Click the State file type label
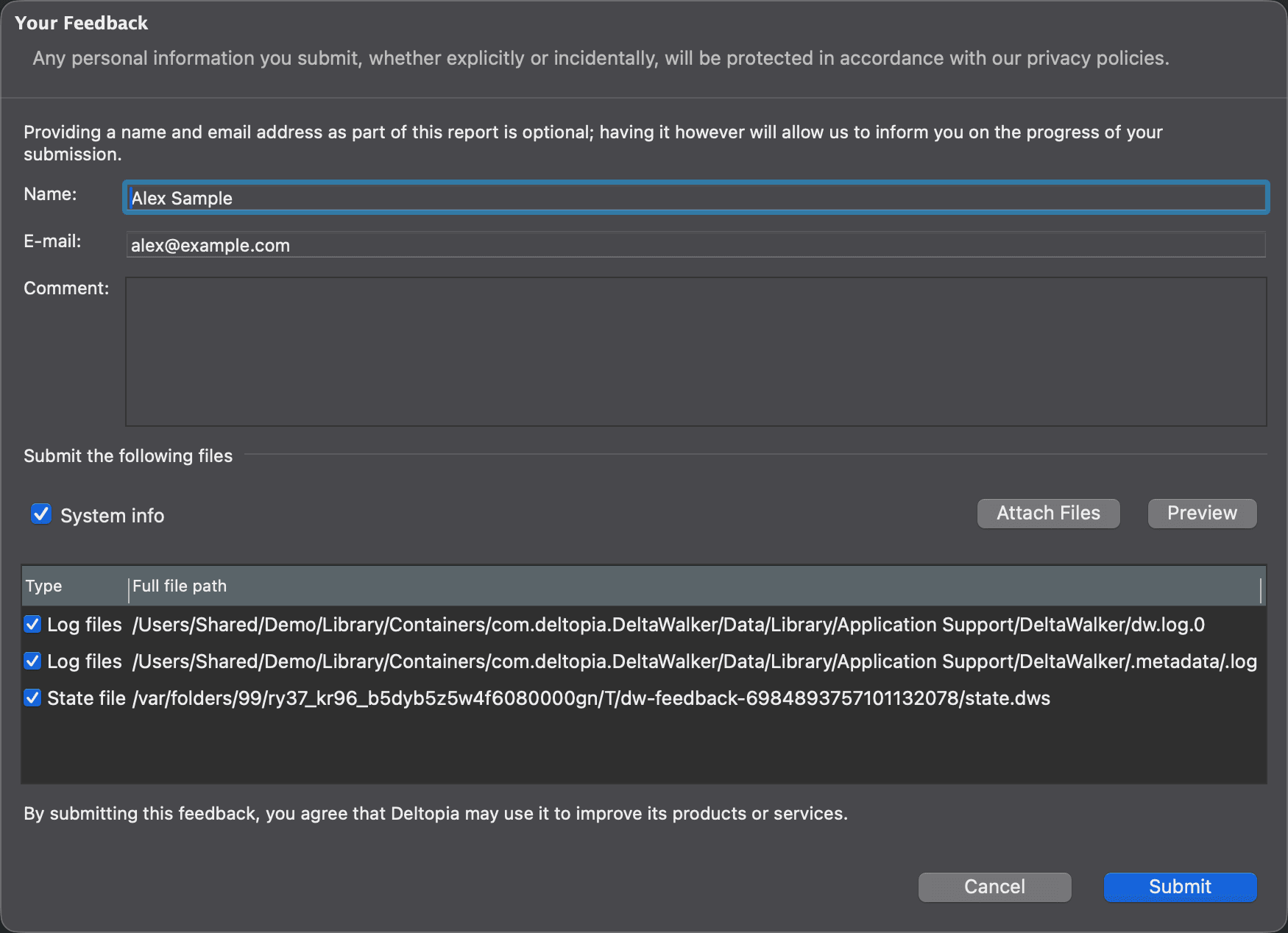1288x933 pixels. [86, 698]
